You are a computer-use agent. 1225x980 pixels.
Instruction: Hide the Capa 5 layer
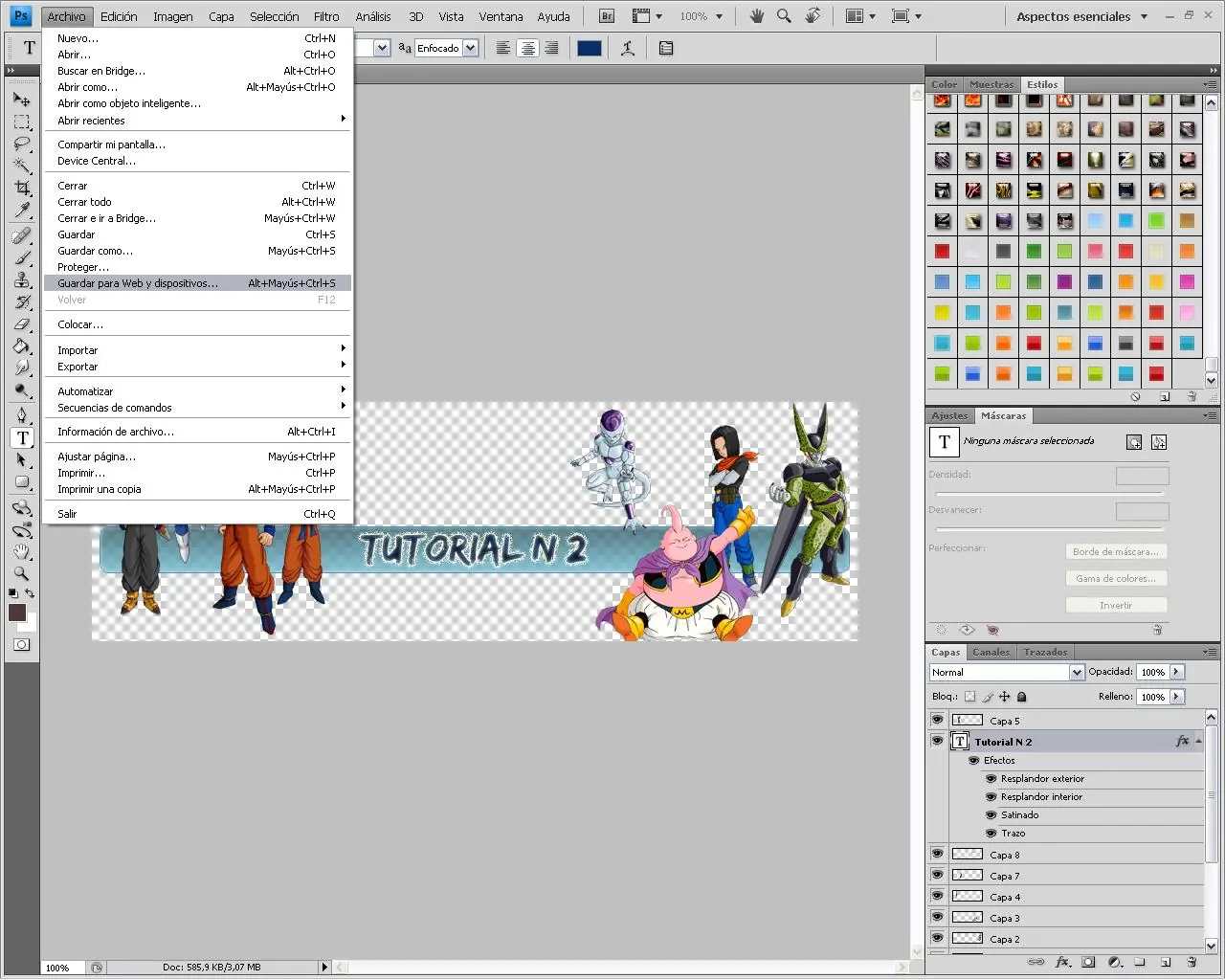[937, 720]
